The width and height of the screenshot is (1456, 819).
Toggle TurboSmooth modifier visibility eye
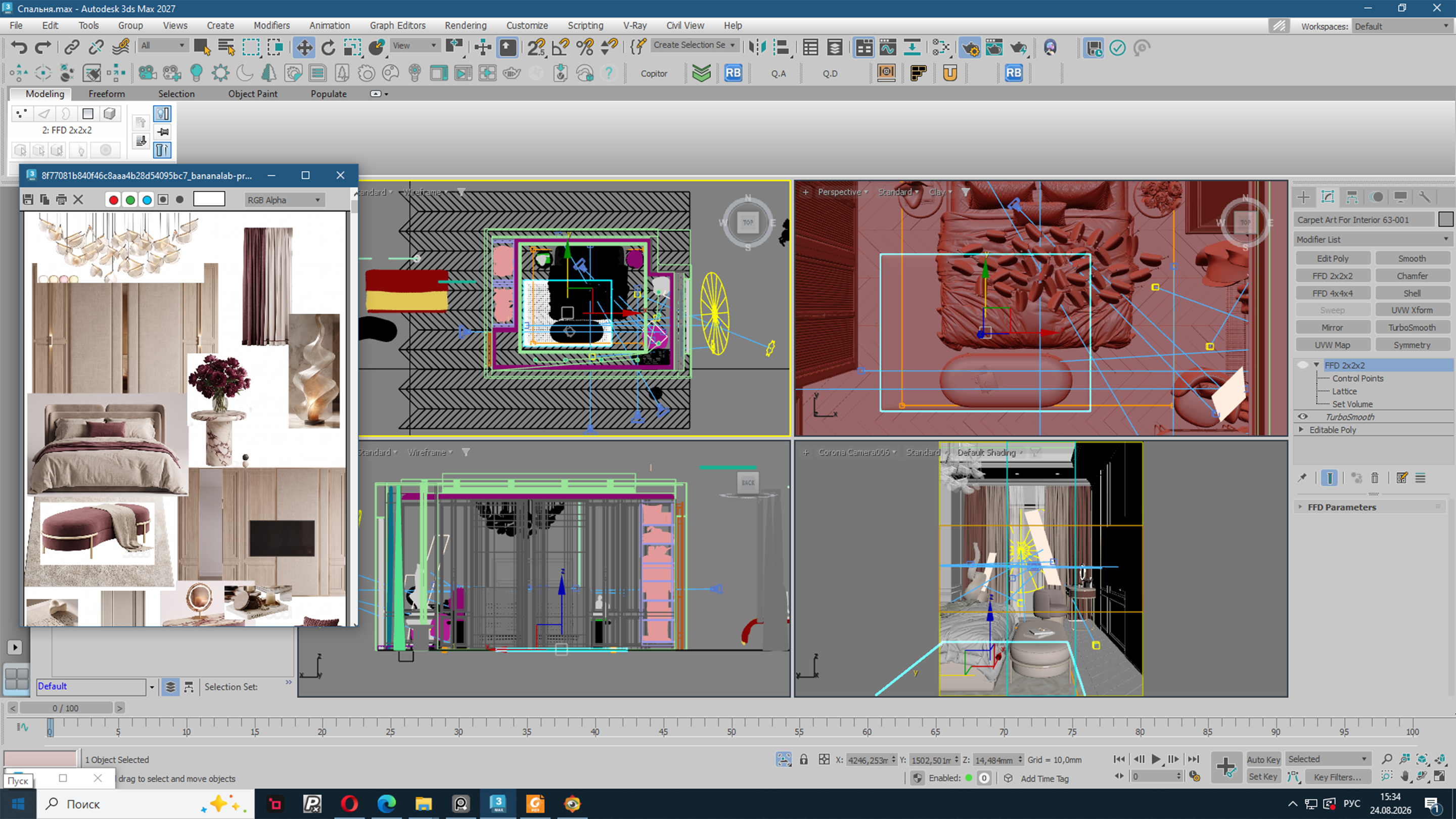coord(1303,417)
